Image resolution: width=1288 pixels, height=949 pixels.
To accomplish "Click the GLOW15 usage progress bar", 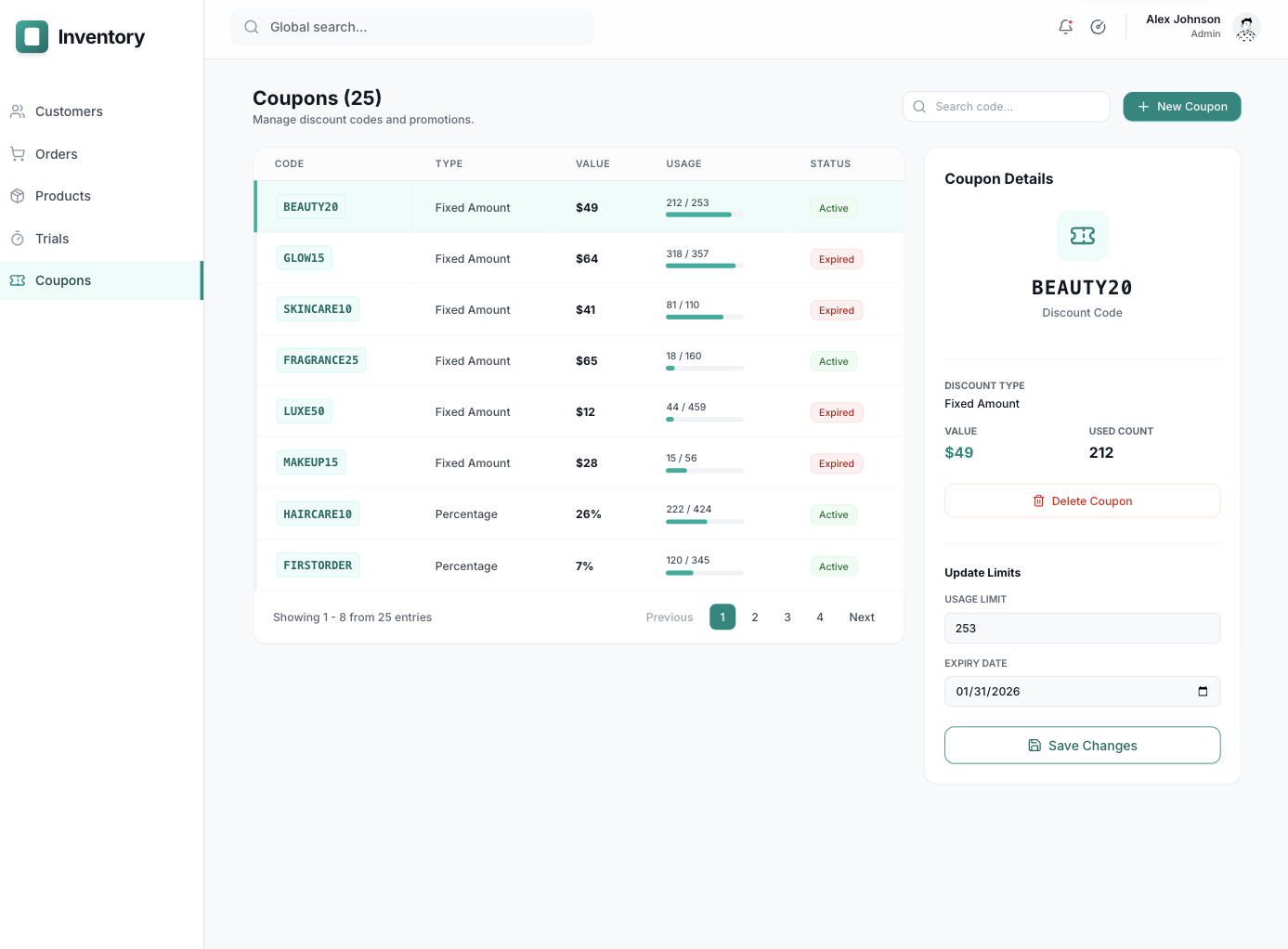I will (705, 266).
